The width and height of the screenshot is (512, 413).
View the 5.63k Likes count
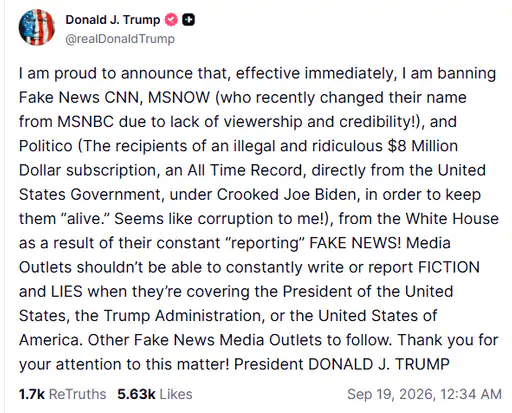click(136, 394)
